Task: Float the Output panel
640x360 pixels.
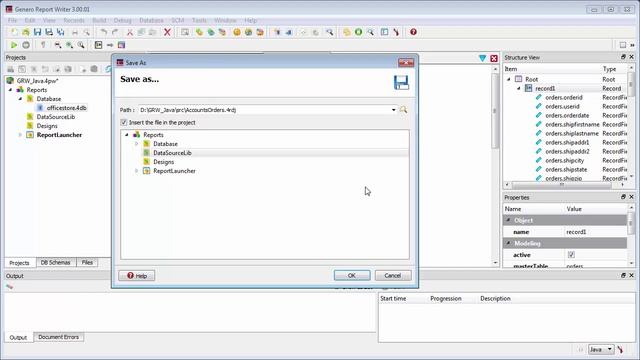Action: pos(623,276)
